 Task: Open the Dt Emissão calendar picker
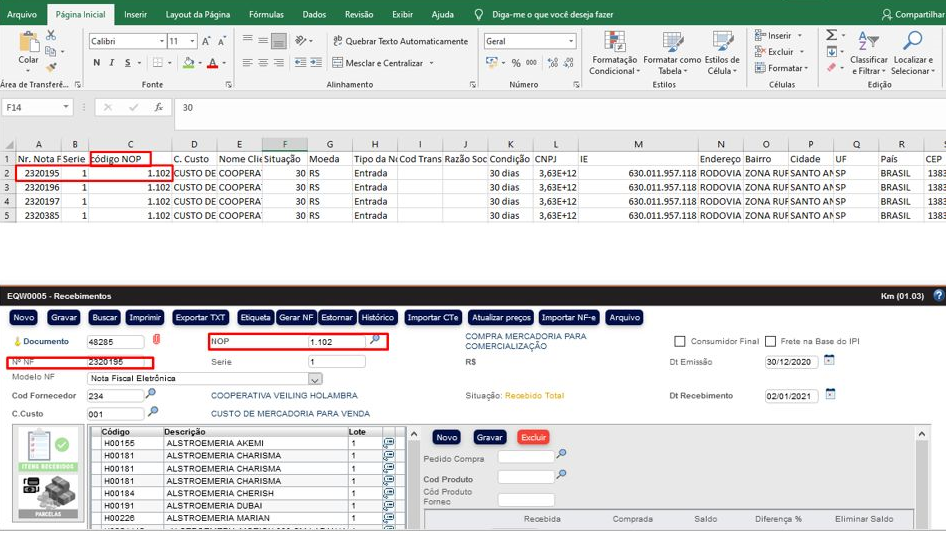pos(829,360)
